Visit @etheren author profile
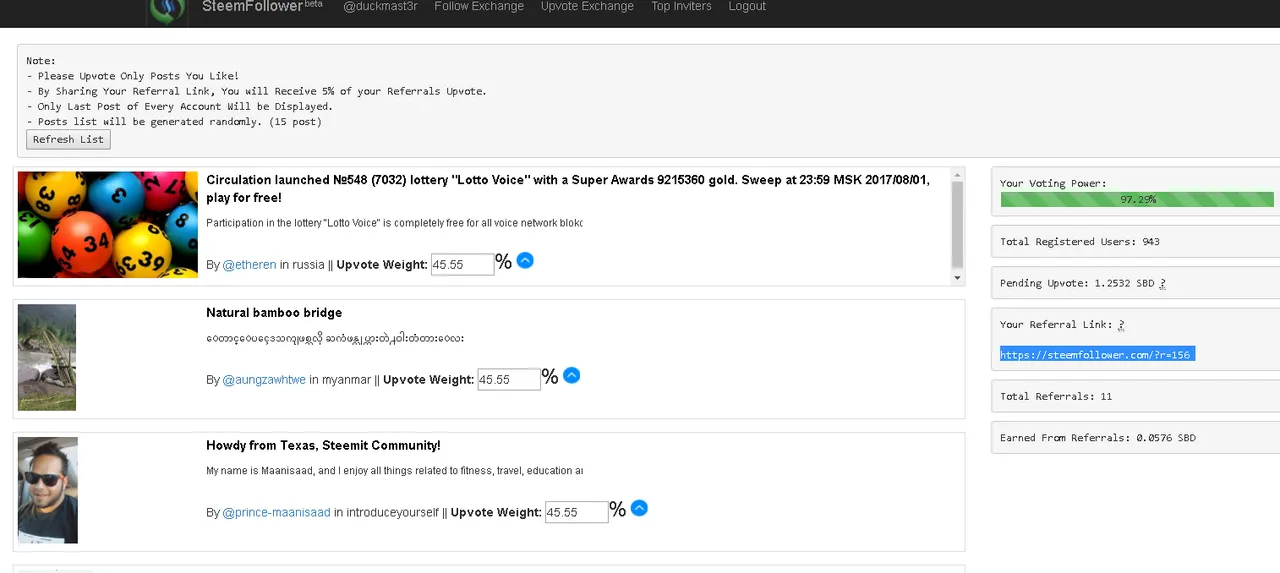The image size is (1280, 573). pyautogui.click(x=249, y=265)
